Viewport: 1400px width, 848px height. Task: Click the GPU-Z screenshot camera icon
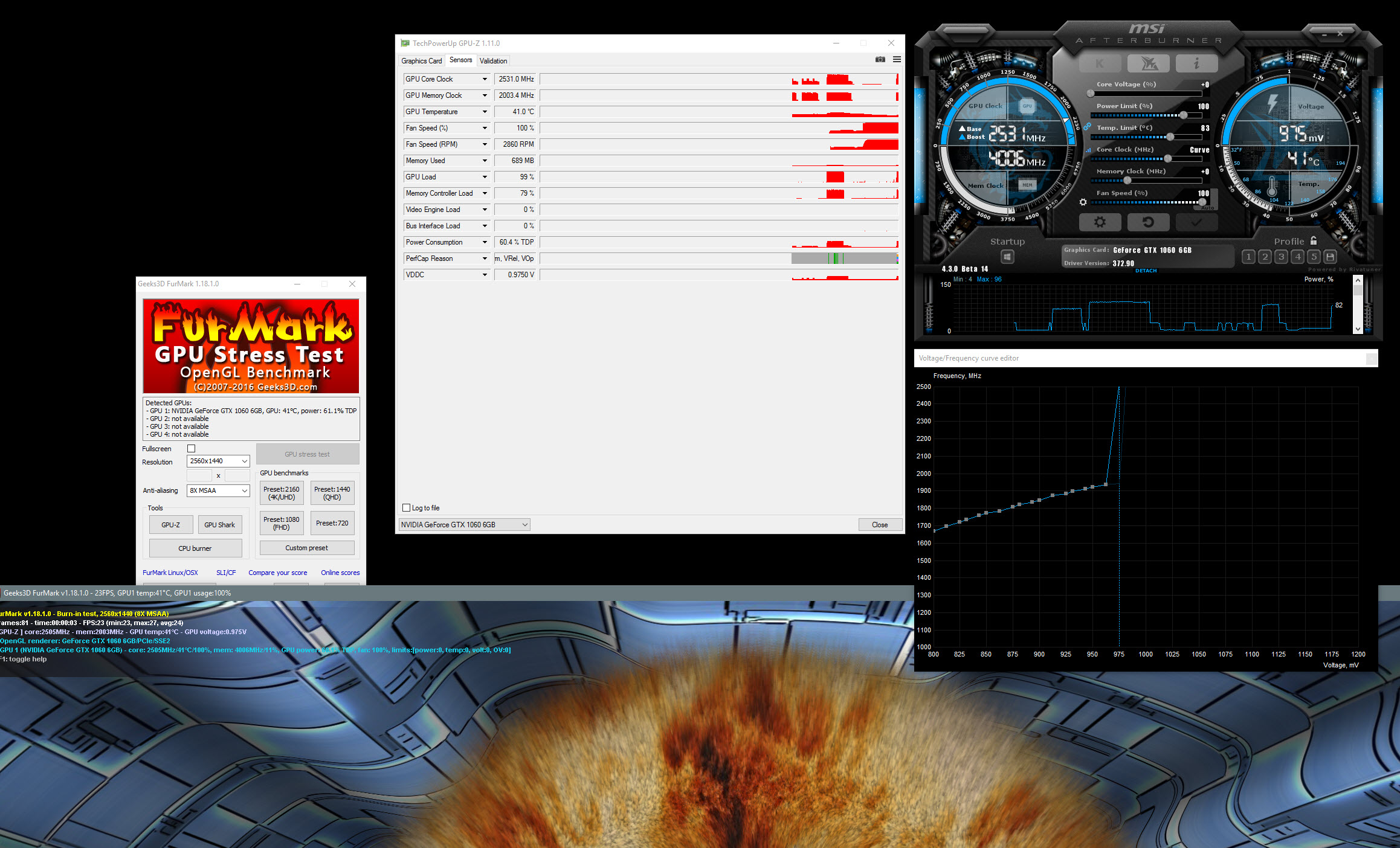(880, 60)
